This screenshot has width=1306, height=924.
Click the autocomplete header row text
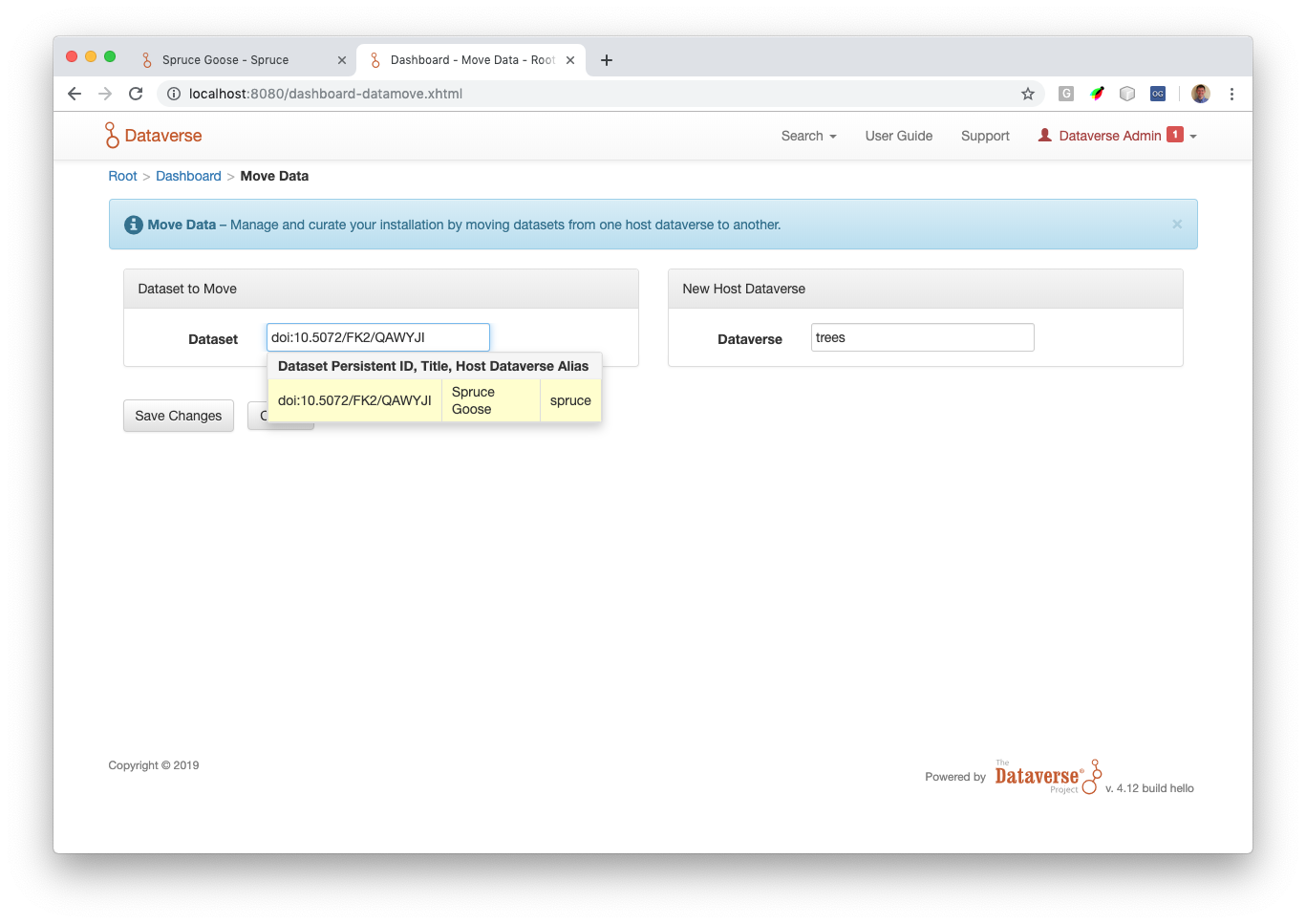point(434,366)
